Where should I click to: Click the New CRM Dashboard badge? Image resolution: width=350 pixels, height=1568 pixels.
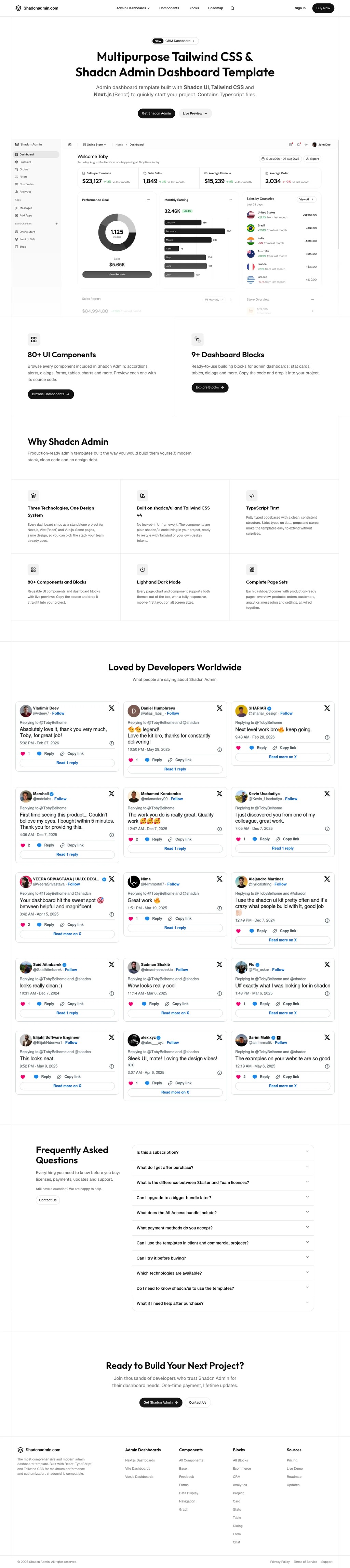pyautogui.click(x=175, y=41)
